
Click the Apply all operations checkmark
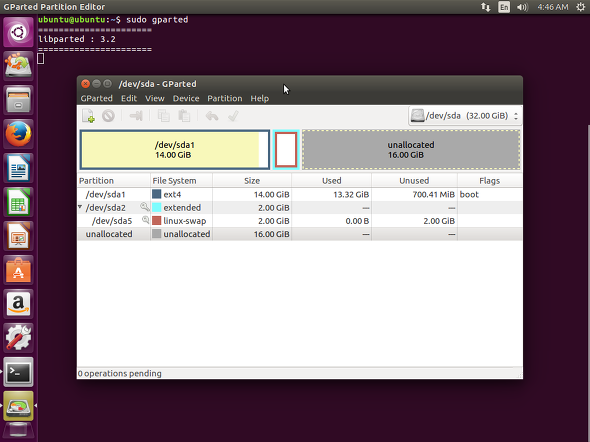[233, 116]
